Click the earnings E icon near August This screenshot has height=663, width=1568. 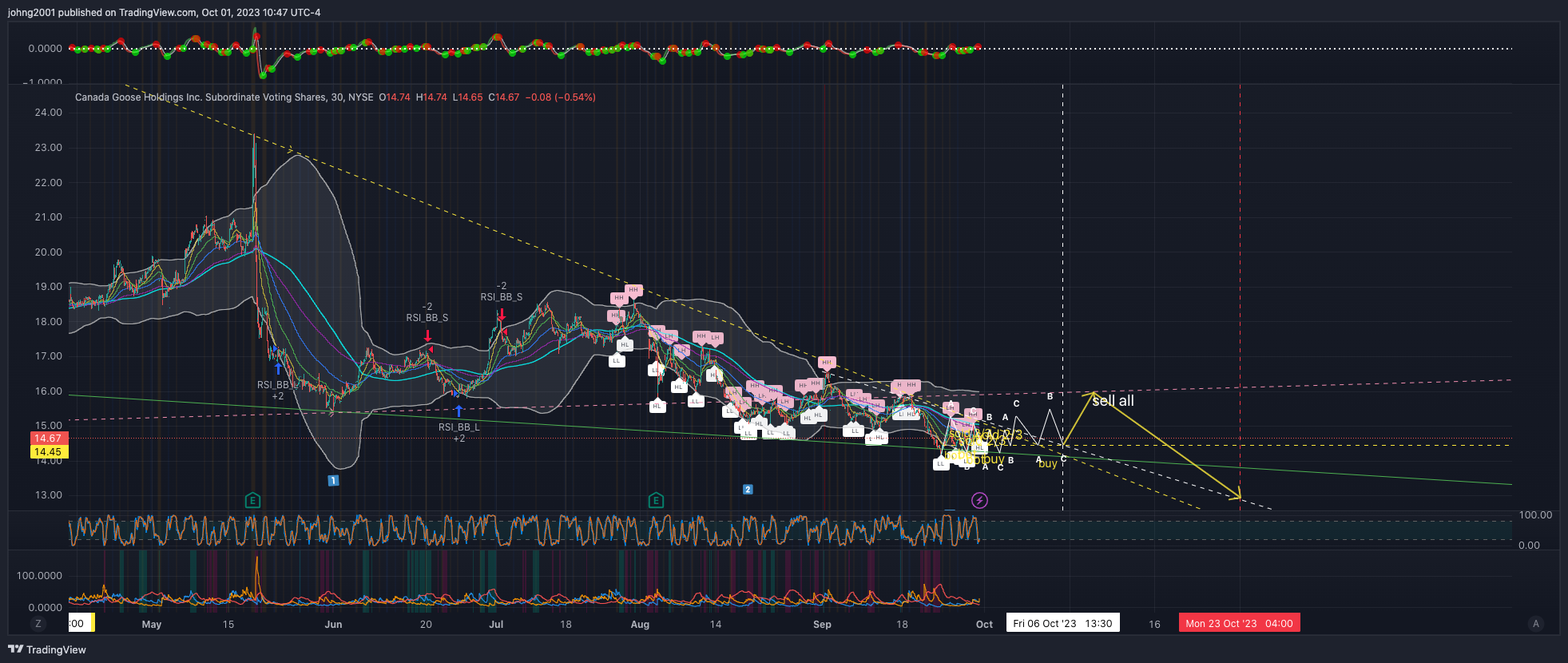point(656,501)
